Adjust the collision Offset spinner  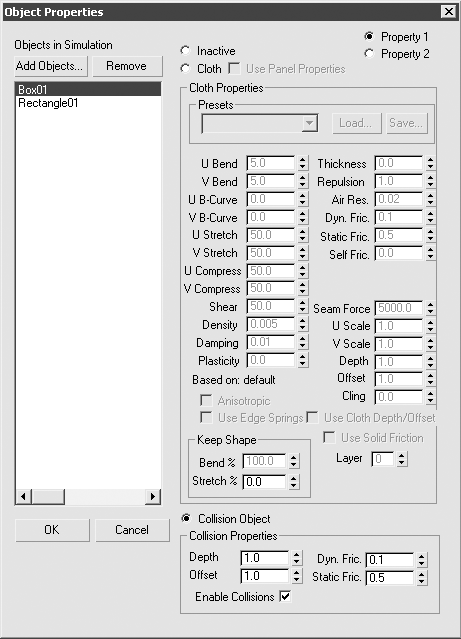pyautogui.click(x=297, y=576)
